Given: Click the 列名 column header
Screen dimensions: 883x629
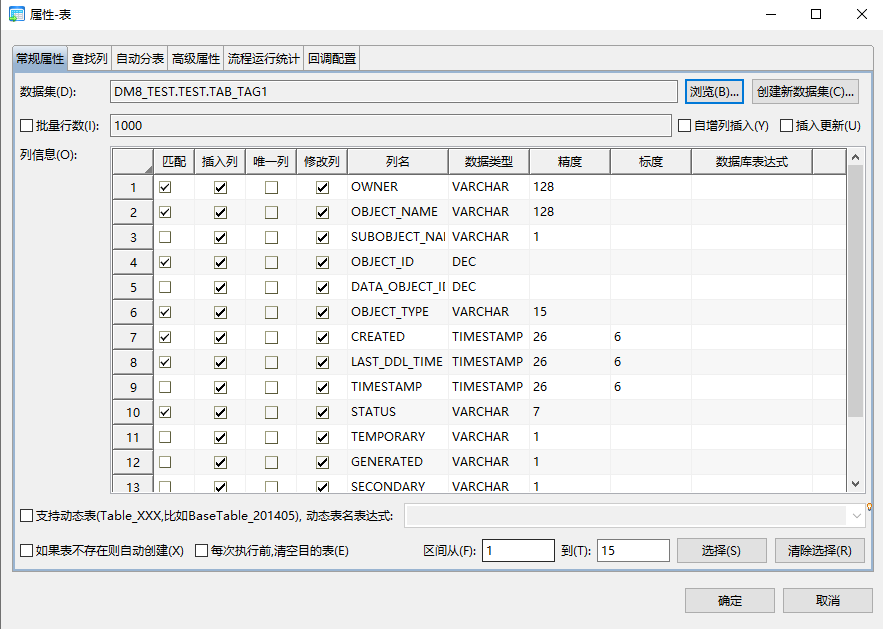Looking at the screenshot, I should click(398, 162).
